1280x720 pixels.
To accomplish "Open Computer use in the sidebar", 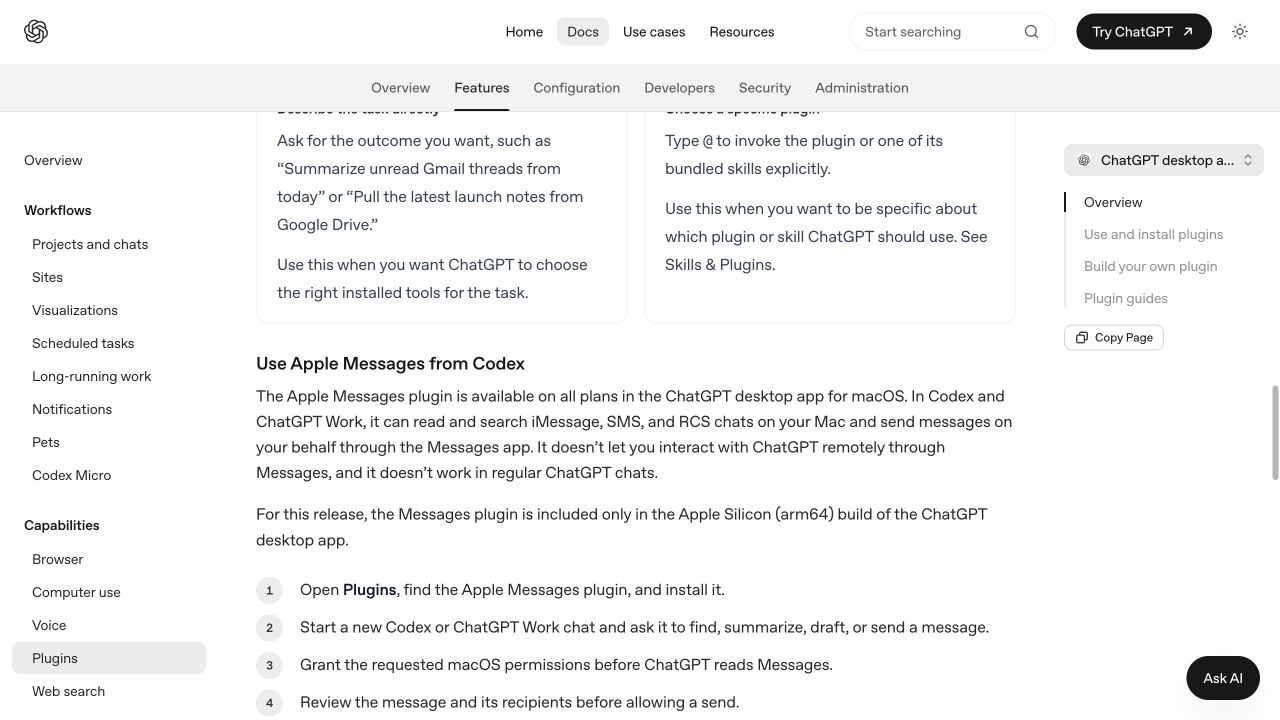I will click(76, 592).
